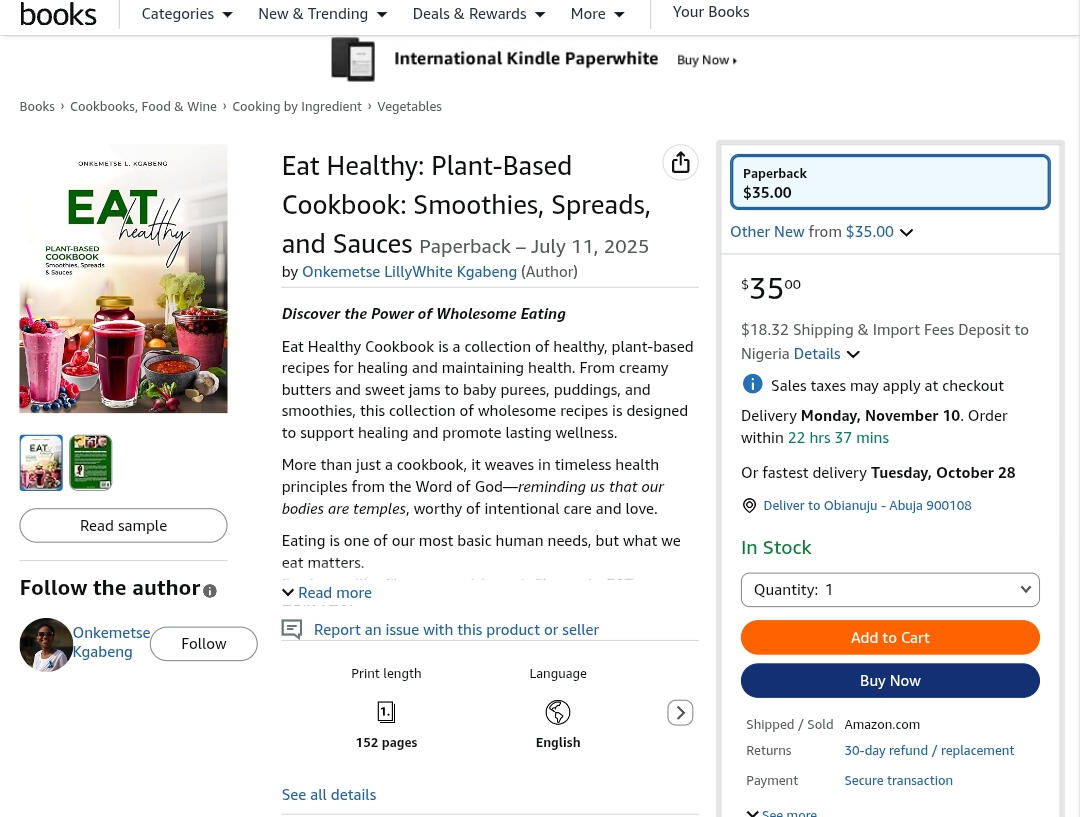
Task: Click the Kindle Paperwhite device image
Action: click(x=353, y=59)
